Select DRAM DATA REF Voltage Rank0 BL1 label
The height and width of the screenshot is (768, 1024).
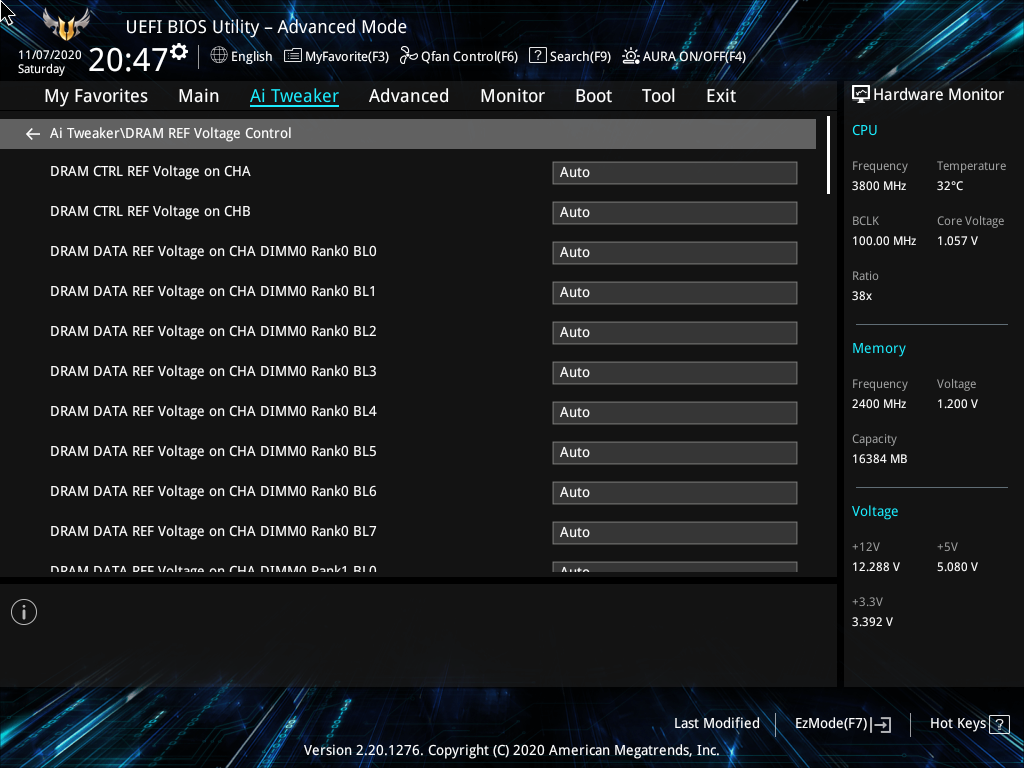pos(213,291)
